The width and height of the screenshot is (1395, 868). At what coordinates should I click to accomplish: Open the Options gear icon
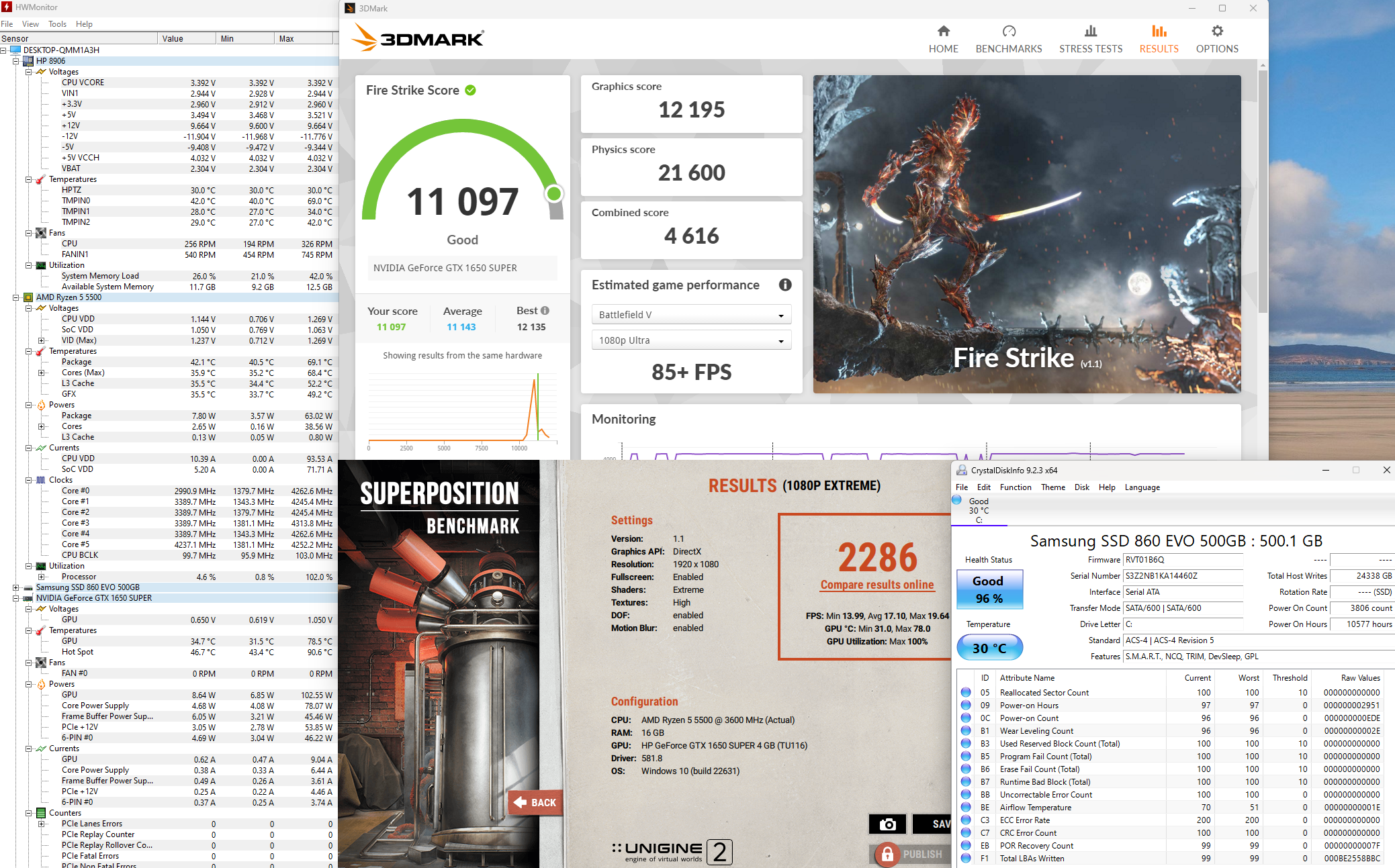[1216, 32]
